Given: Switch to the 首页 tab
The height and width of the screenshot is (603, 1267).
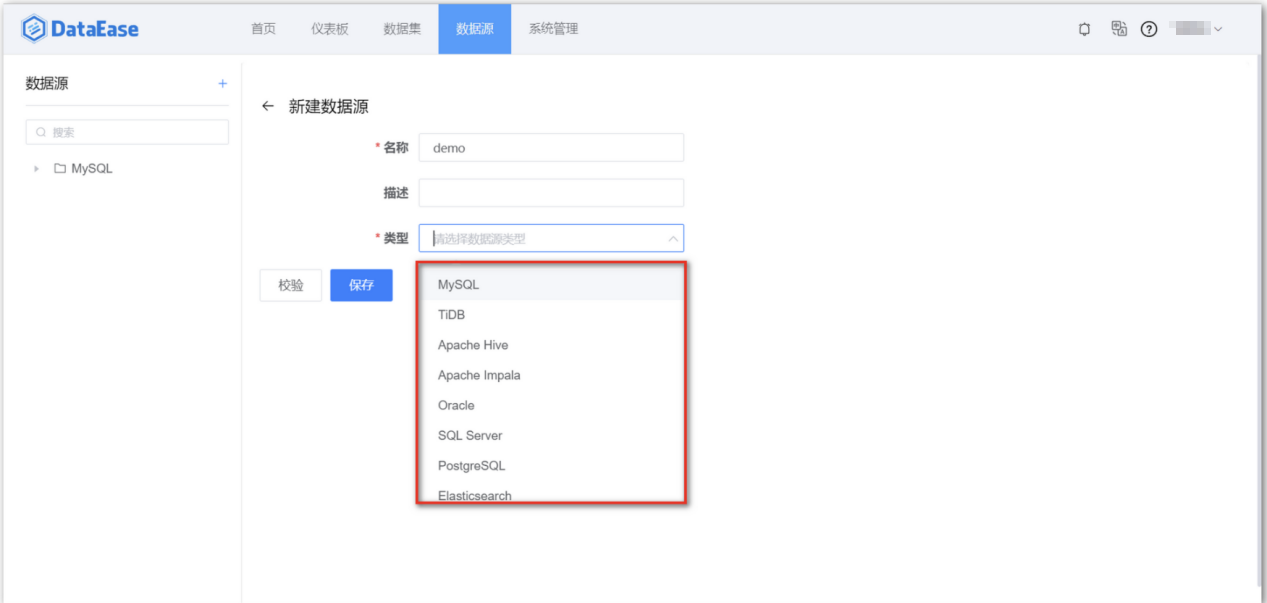Looking at the screenshot, I should click(263, 28).
